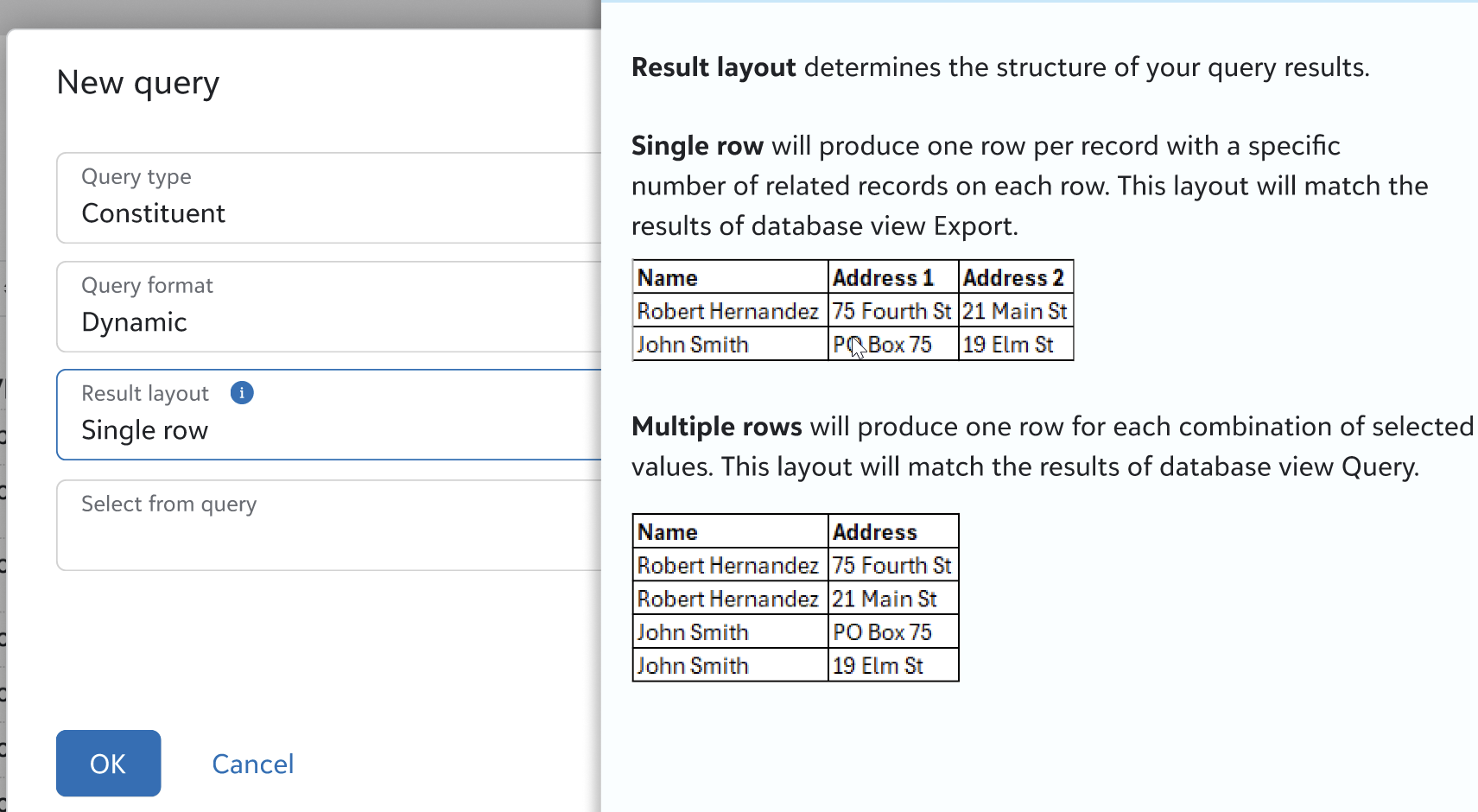
Task: Open the Result layout Single row dropdown
Action: tap(328, 416)
